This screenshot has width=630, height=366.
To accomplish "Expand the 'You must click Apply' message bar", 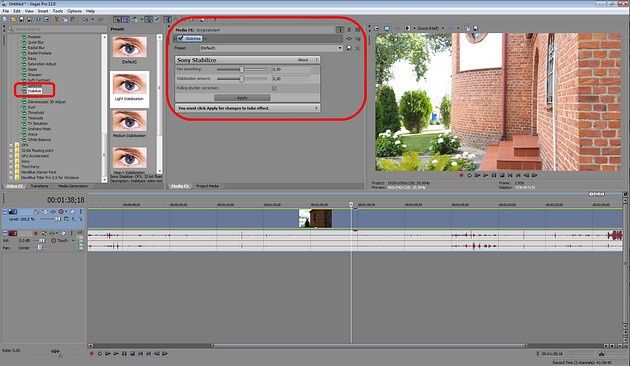I will [316, 108].
